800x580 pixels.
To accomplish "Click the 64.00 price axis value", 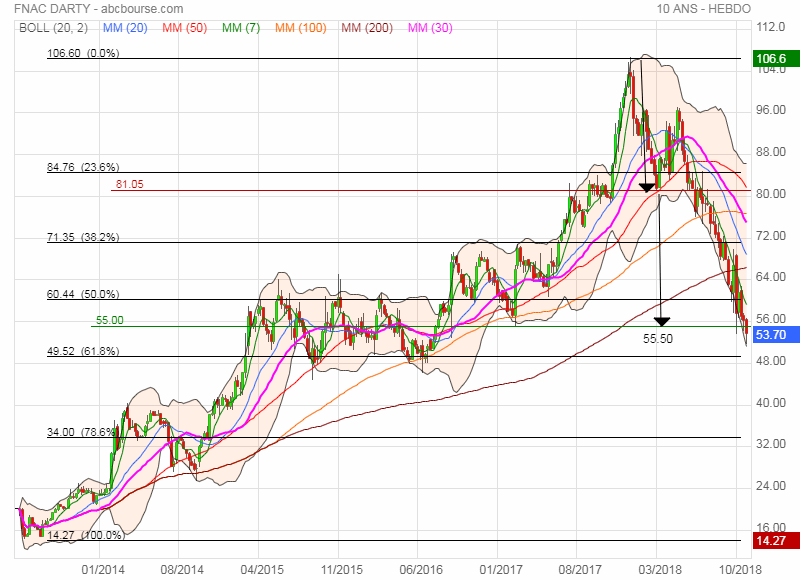I will (x=771, y=277).
